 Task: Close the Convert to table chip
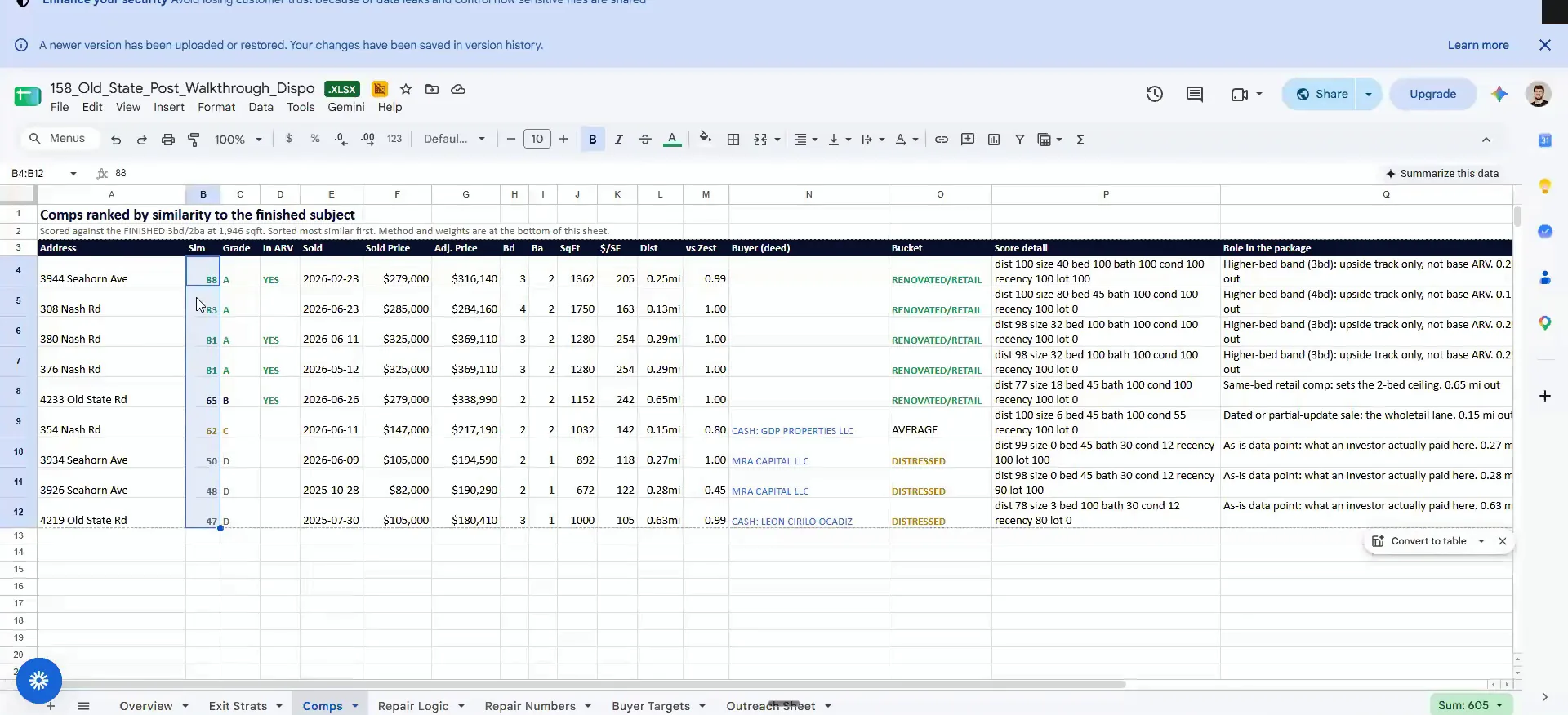coord(1503,541)
